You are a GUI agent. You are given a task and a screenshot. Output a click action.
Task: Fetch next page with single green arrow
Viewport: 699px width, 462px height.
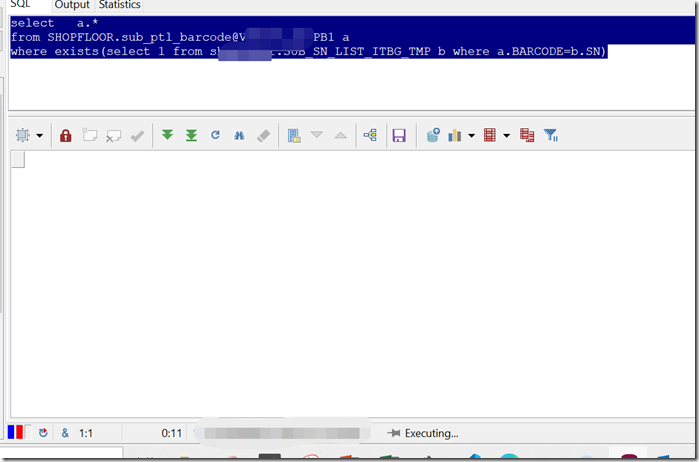coord(167,135)
